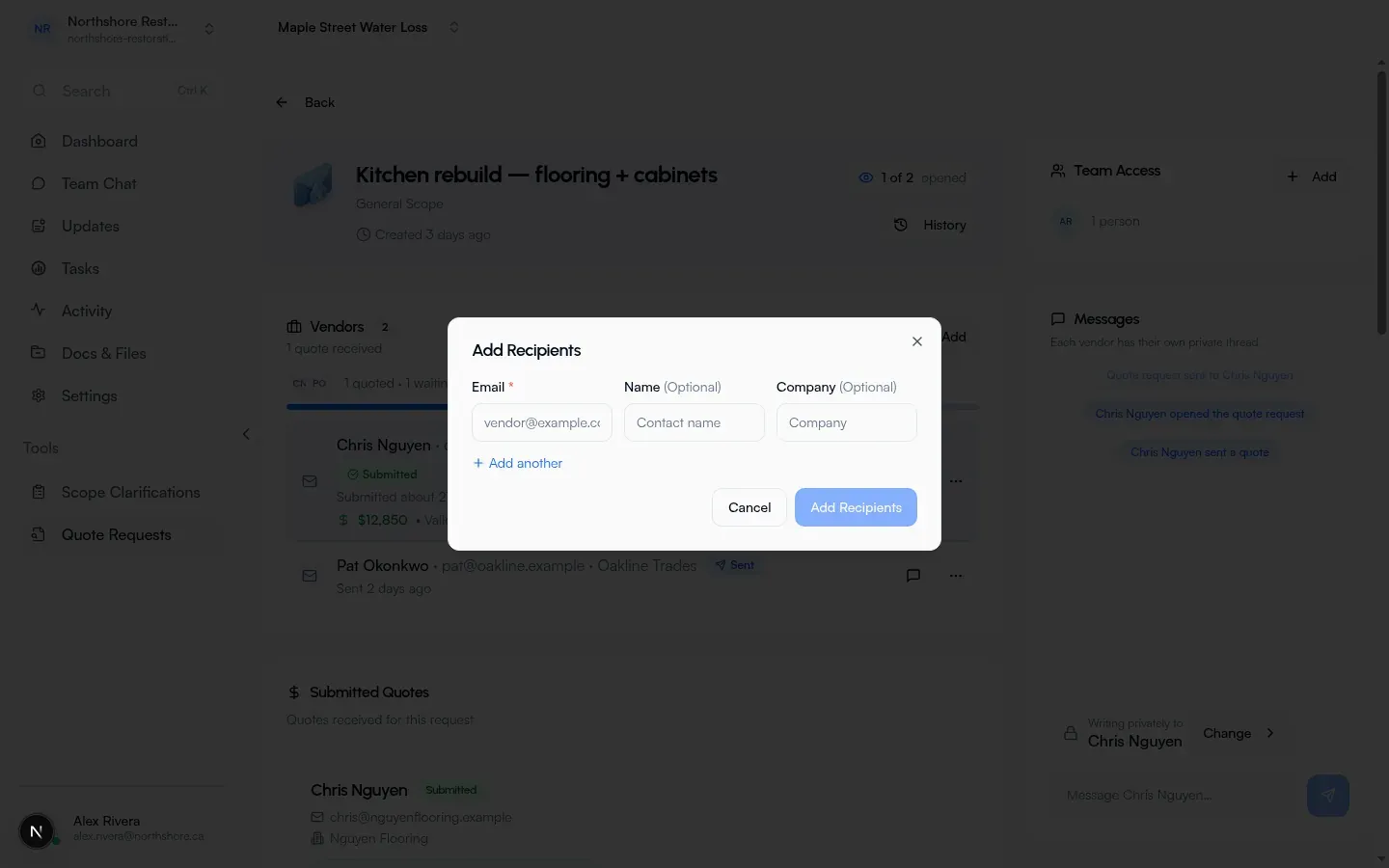The image size is (1389, 868).
Task: Send the message with the paper plane button
Action: (x=1328, y=796)
